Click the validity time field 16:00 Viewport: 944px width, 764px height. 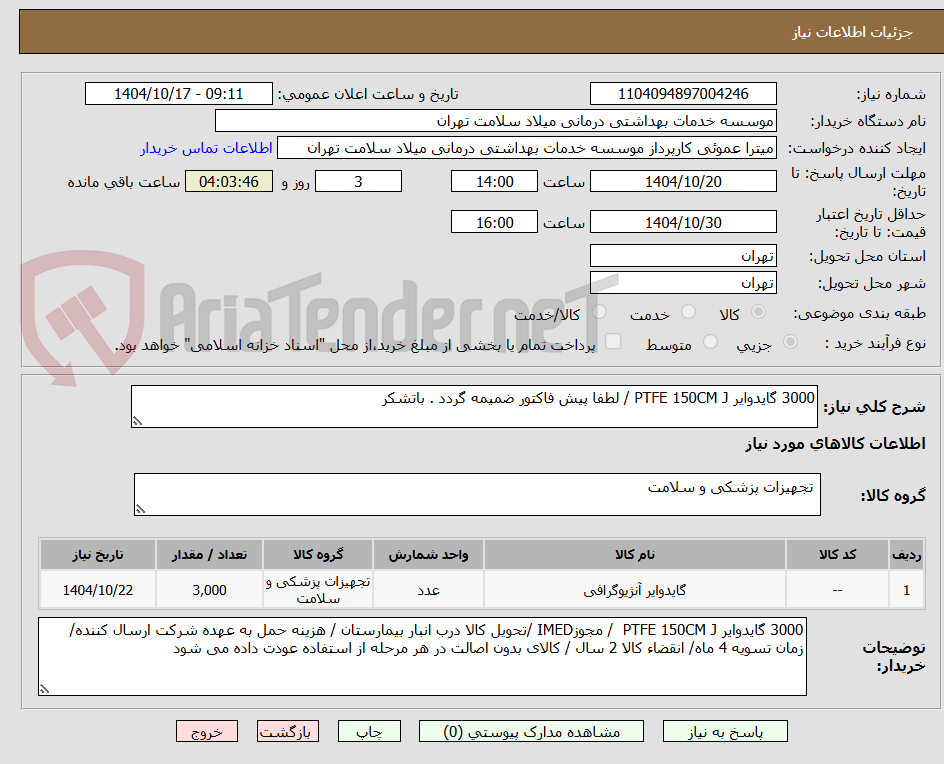tap(494, 222)
